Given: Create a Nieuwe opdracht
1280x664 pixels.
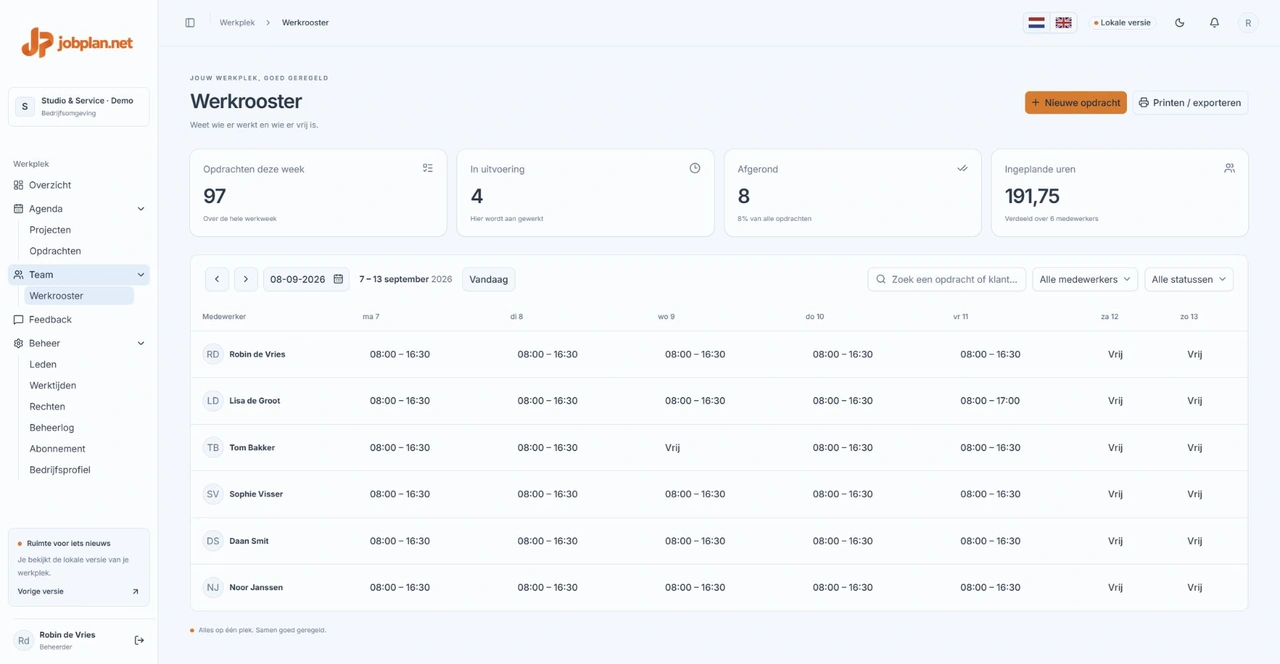Looking at the screenshot, I should (x=1076, y=103).
